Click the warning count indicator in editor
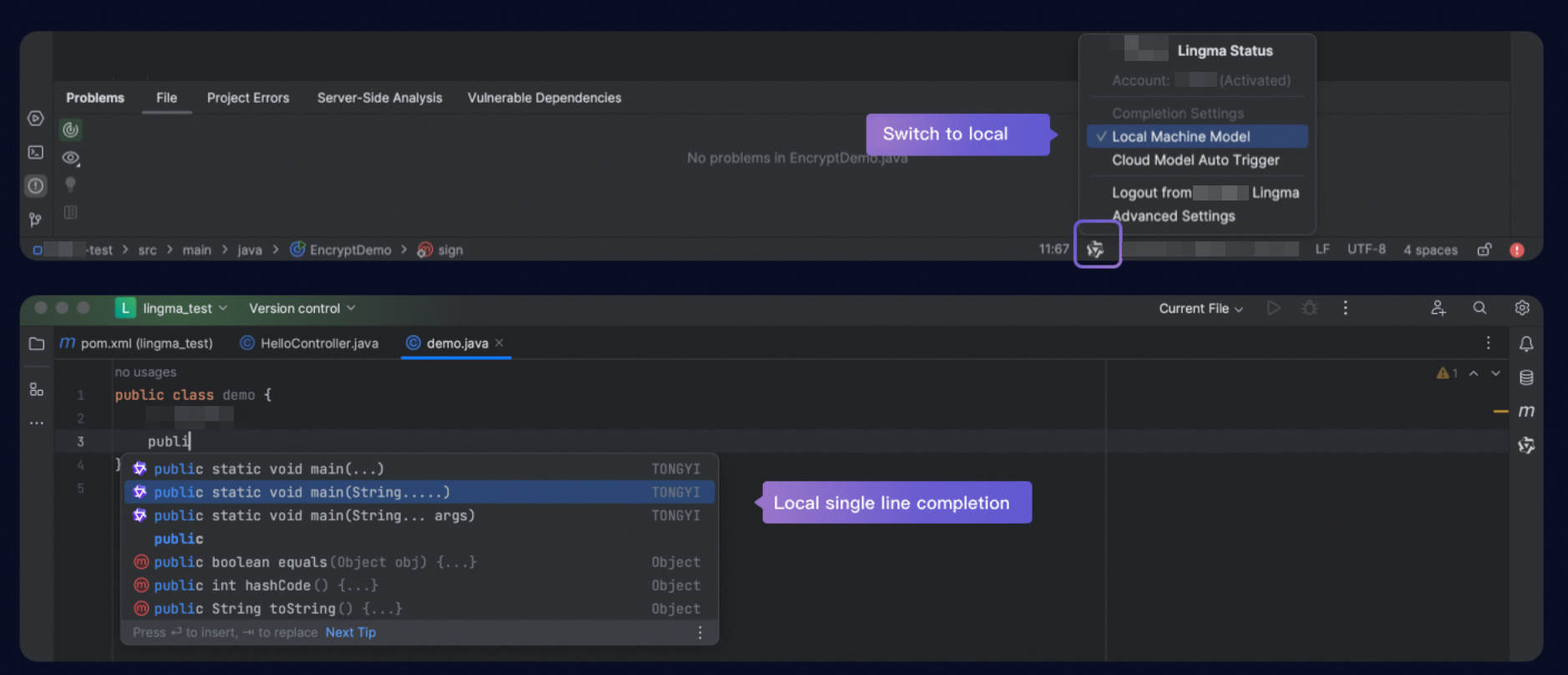1568x675 pixels. (1447, 373)
